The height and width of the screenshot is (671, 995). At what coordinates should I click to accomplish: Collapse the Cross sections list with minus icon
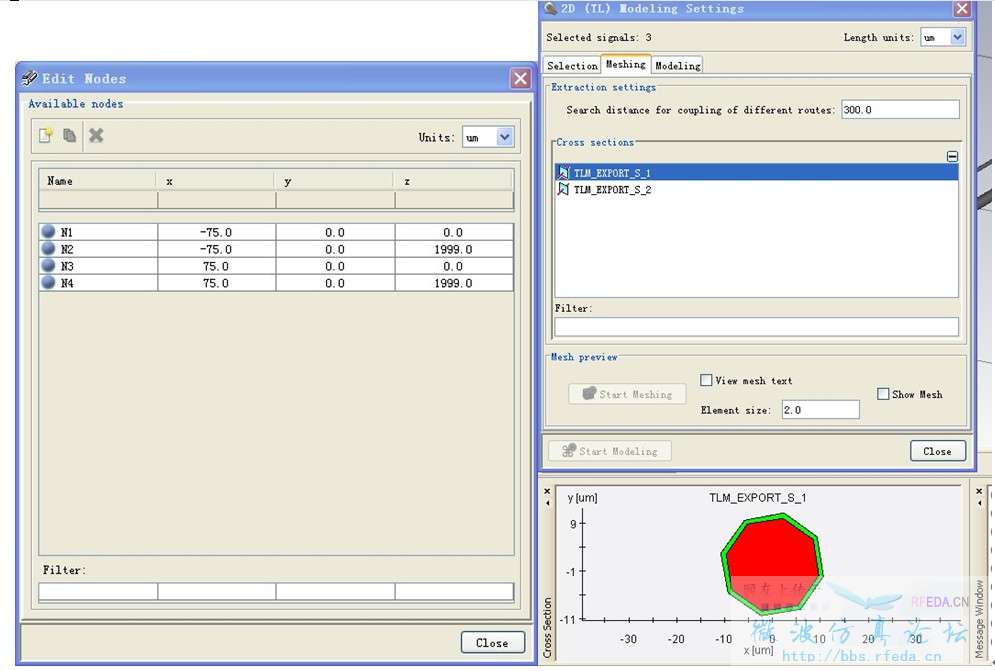(952, 156)
